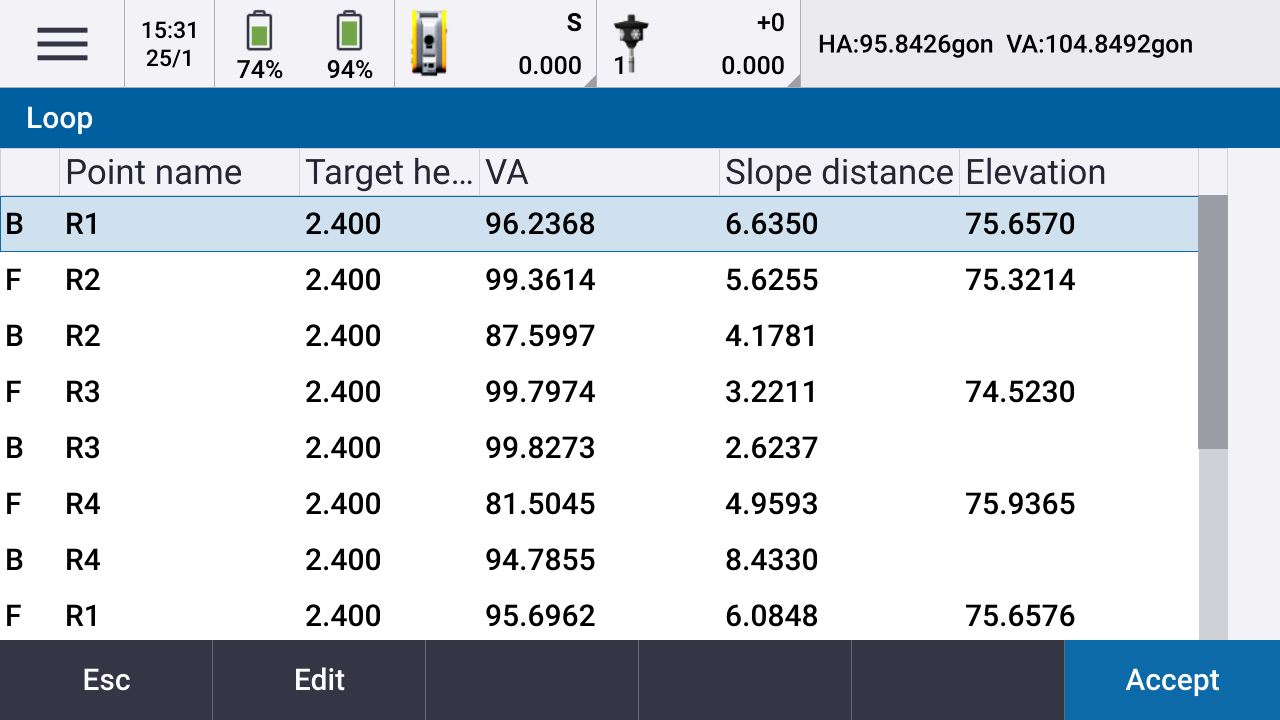Click the Slope distance column header

839,173
